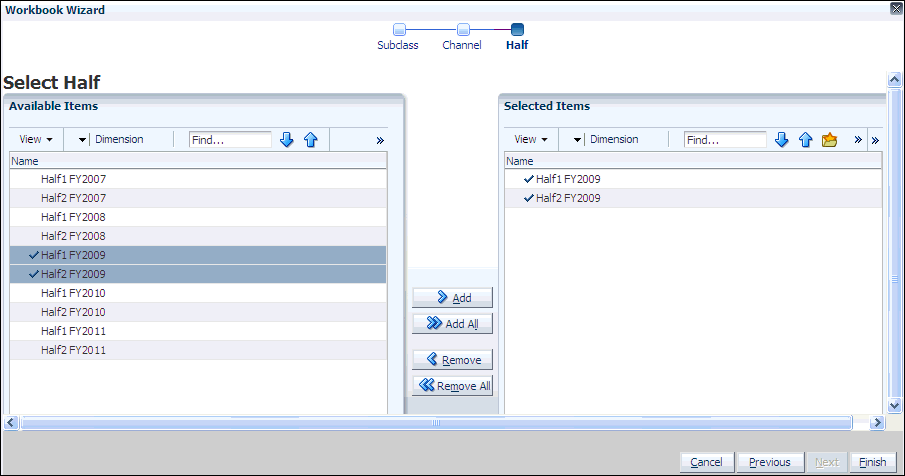Click horizontal scrollbar left arrow

coord(10,423)
